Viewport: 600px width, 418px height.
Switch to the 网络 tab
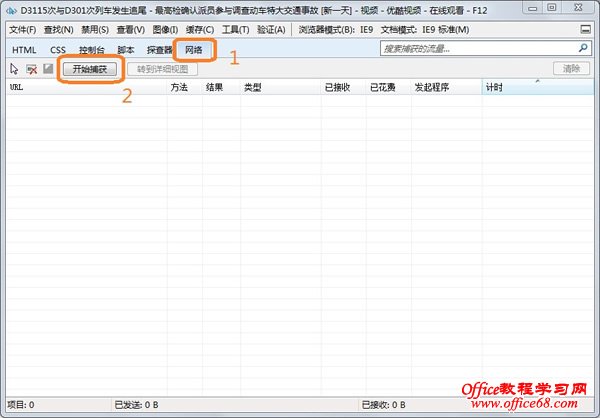(194, 49)
